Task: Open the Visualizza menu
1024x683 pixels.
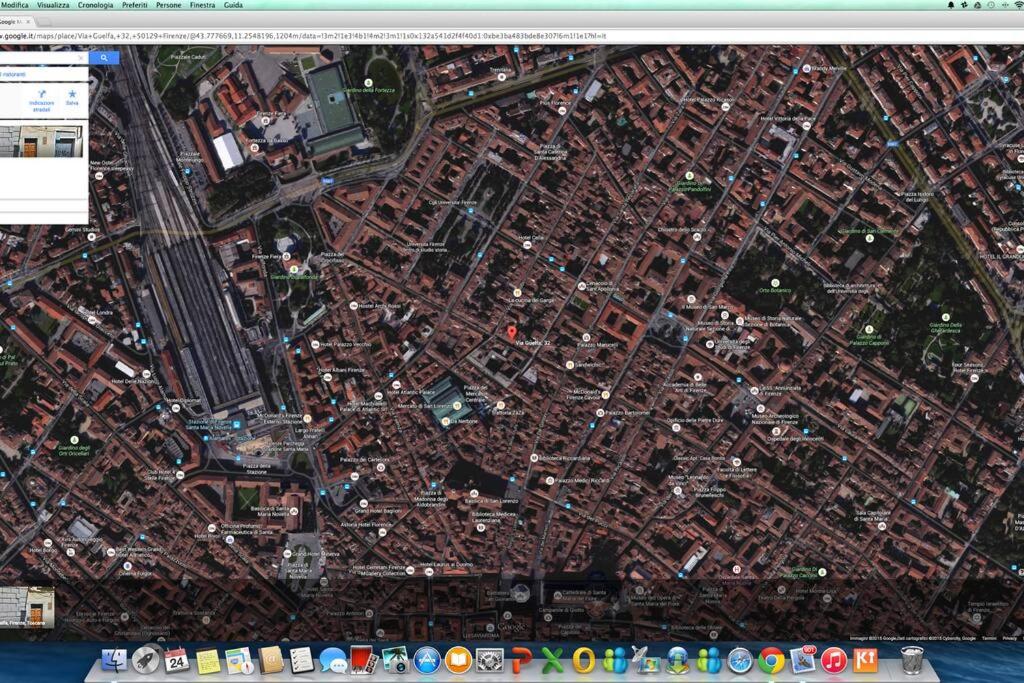Action: point(54,5)
